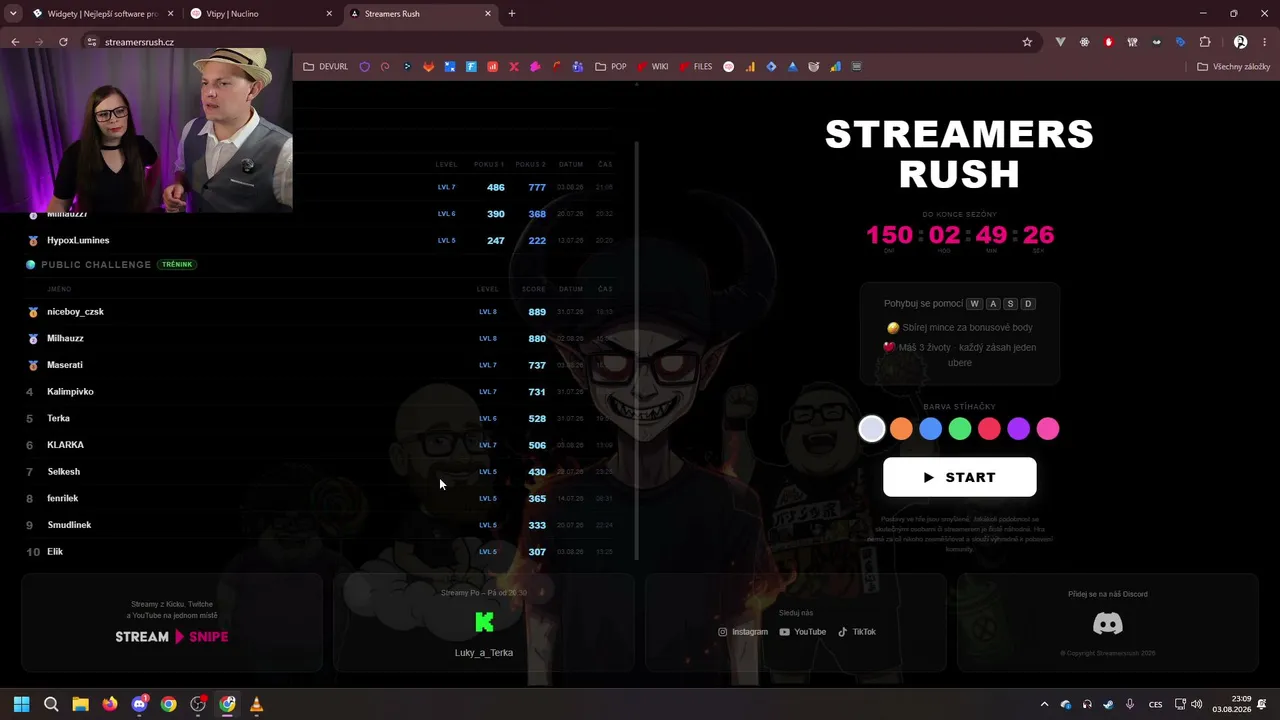1280x720 pixels.
Task: Open Windows taskbar search
Action: click(51, 704)
